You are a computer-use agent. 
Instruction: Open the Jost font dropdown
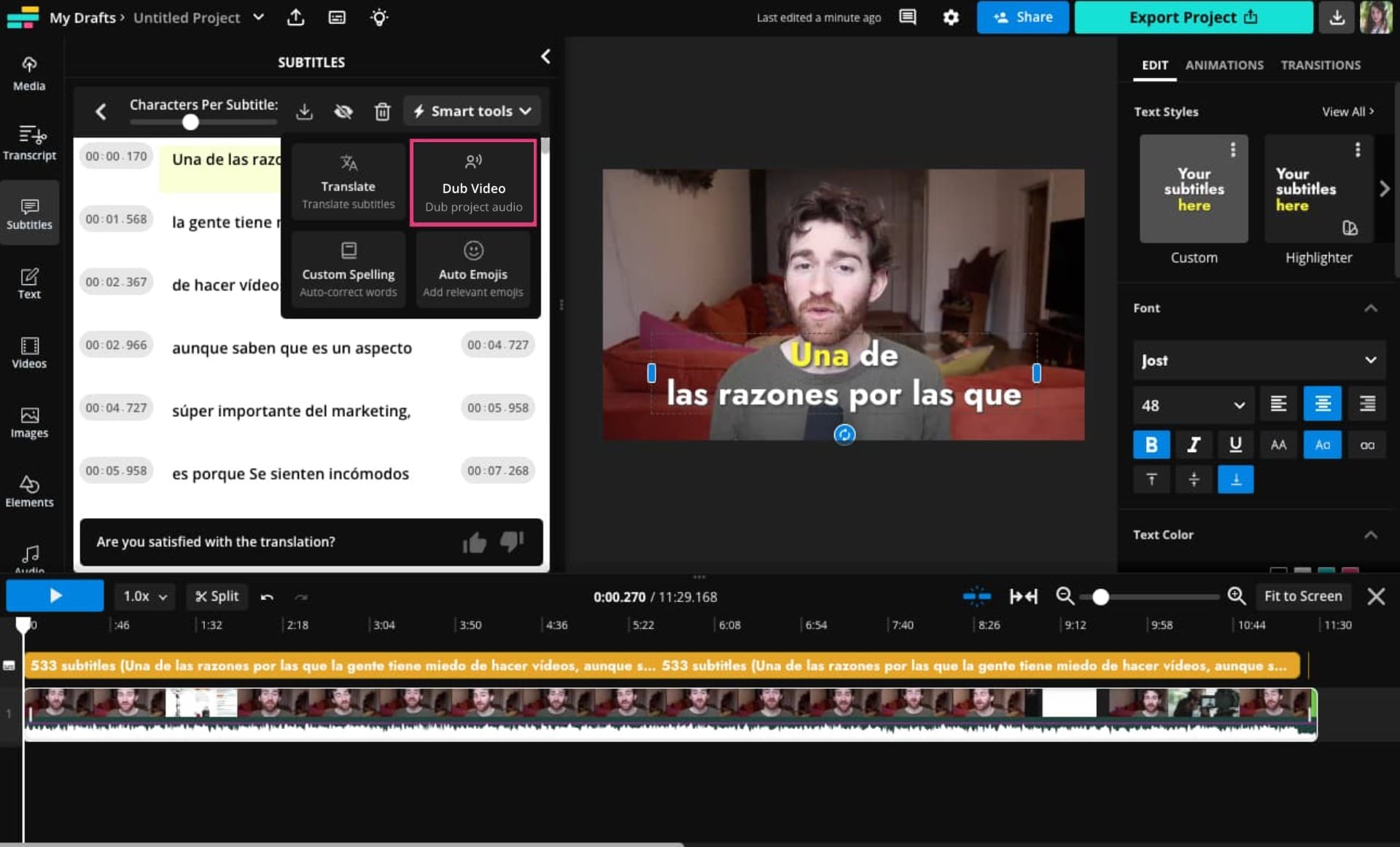pos(1259,361)
